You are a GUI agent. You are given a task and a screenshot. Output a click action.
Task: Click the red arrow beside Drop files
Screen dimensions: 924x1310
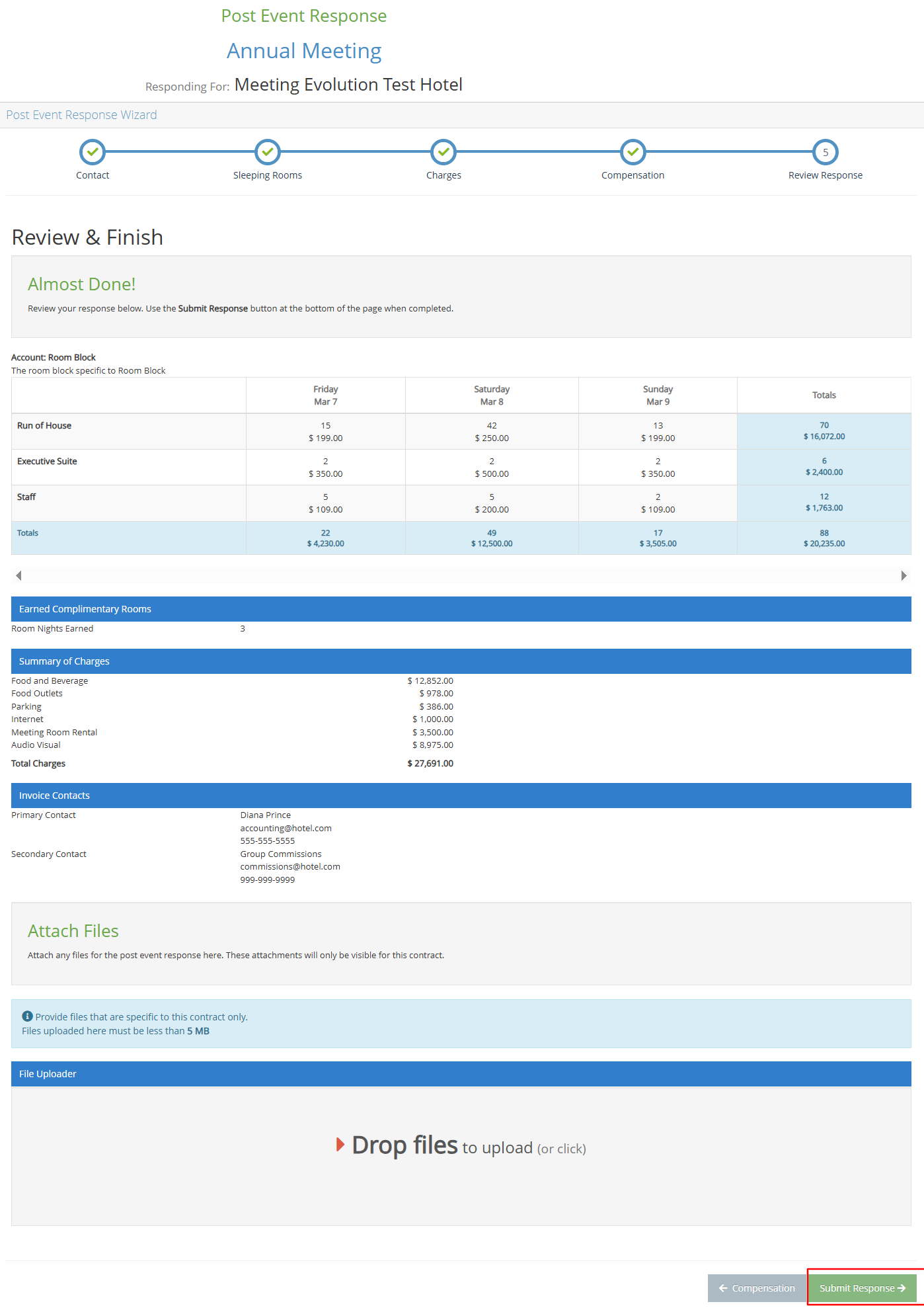tap(340, 1145)
